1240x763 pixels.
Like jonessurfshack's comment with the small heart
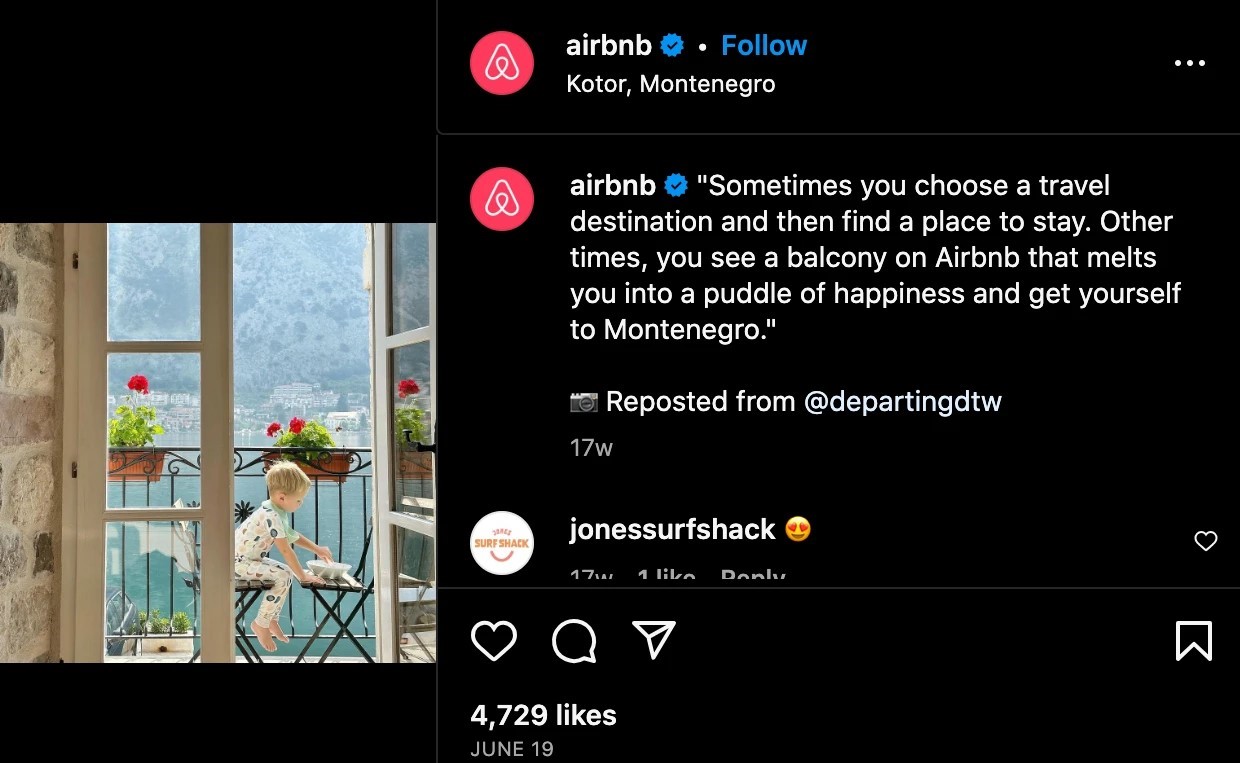click(1206, 541)
